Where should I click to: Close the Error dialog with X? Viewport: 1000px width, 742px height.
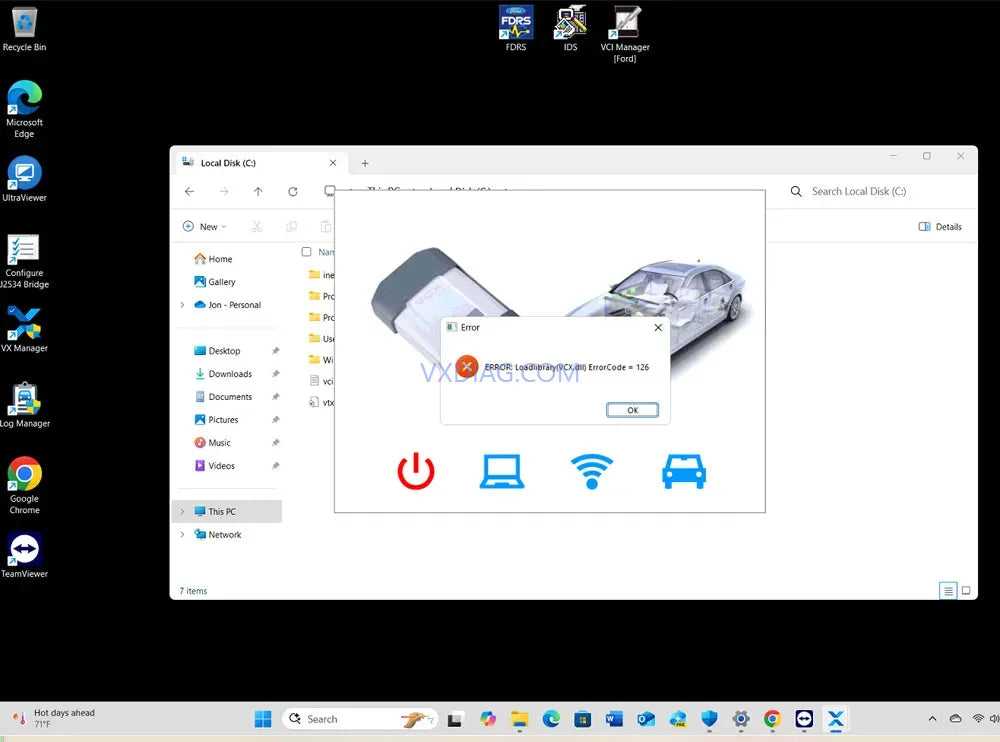click(x=658, y=327)
